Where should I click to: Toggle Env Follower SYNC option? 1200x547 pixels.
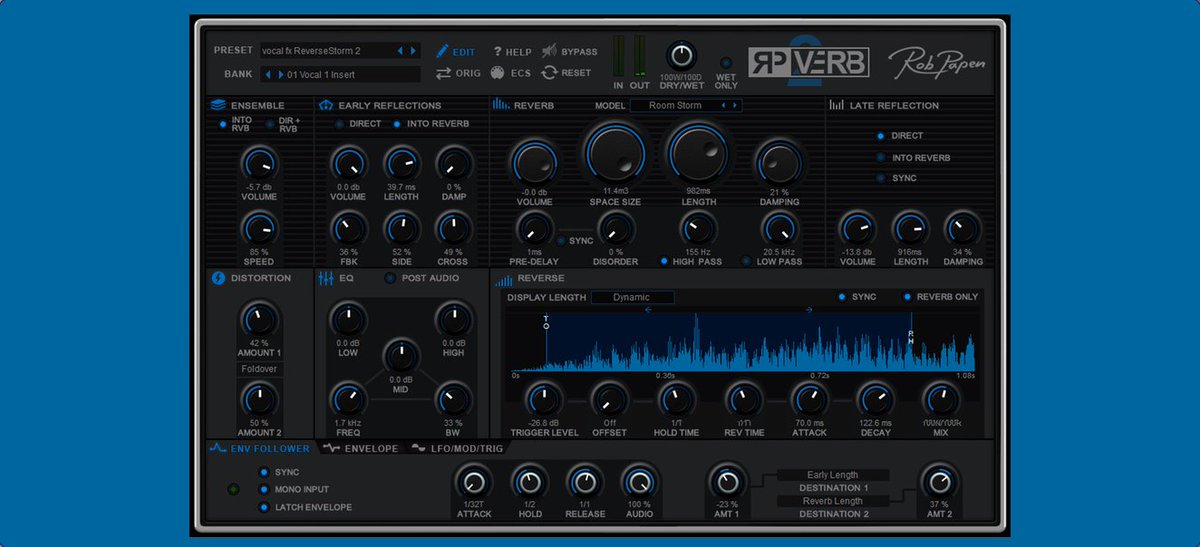(x=264, y=472)
